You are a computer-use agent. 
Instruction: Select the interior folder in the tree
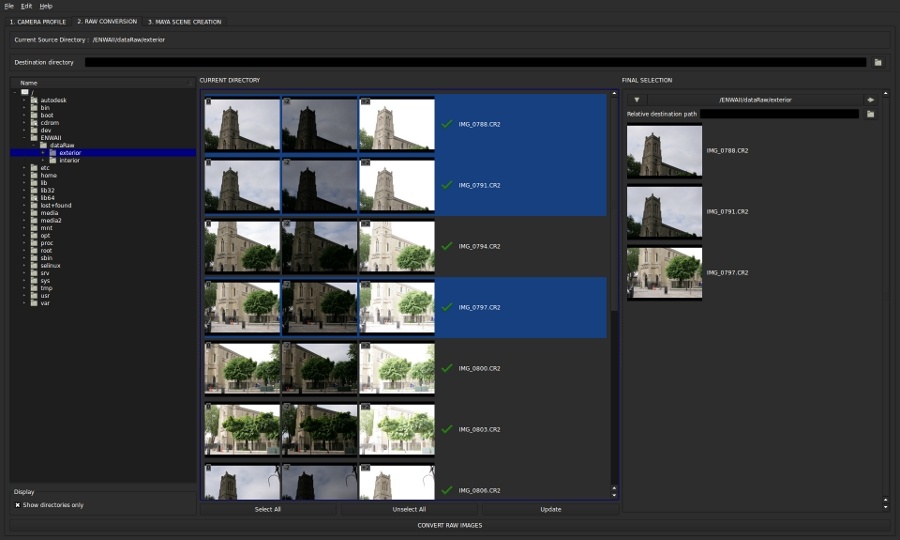[69, 160]
